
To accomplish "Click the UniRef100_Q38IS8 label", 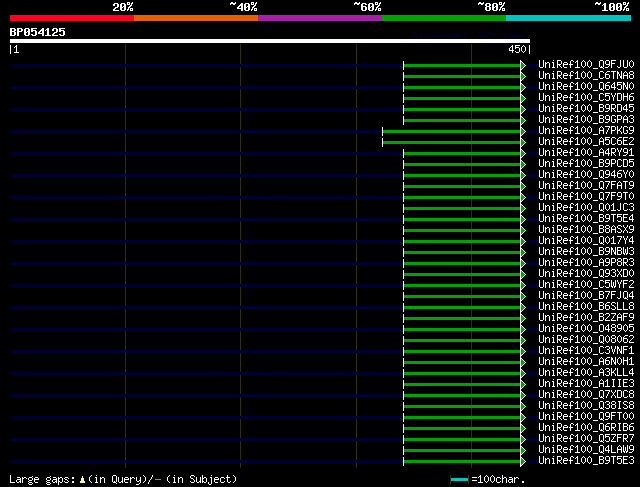I will tap(586, 406).
